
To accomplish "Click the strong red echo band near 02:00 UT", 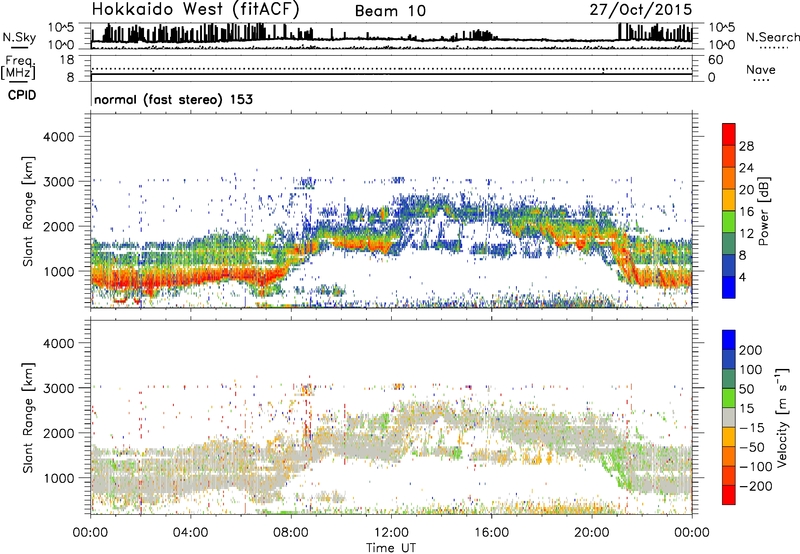I will click(140, 280).
